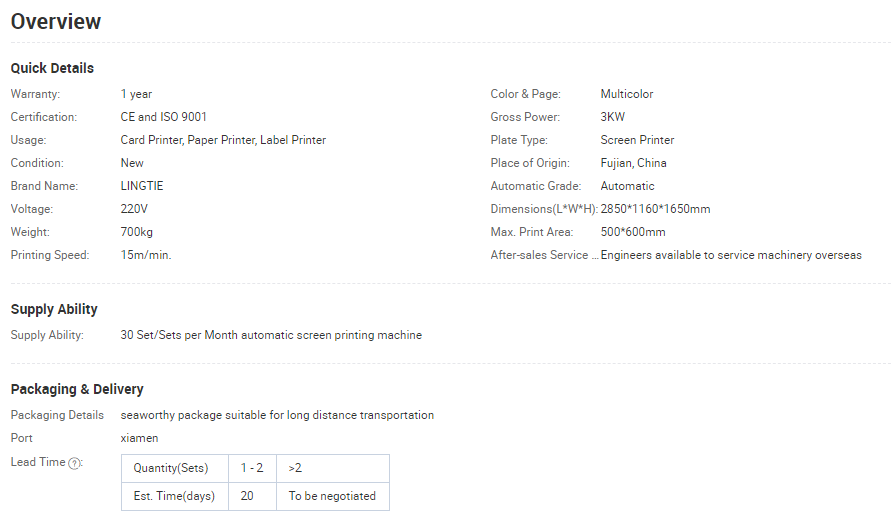Click the Lead Time help question-mark icon
Image resolution: width=891 pixels, height=518 pixels.
[x=74, y=463]
